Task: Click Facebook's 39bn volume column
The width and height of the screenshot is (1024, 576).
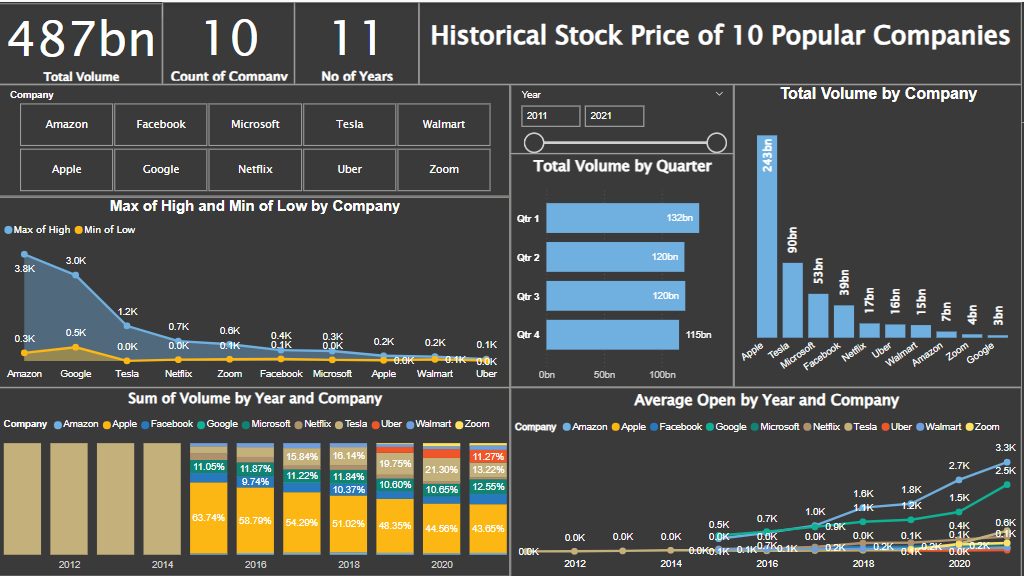Action: coord(844,321)
